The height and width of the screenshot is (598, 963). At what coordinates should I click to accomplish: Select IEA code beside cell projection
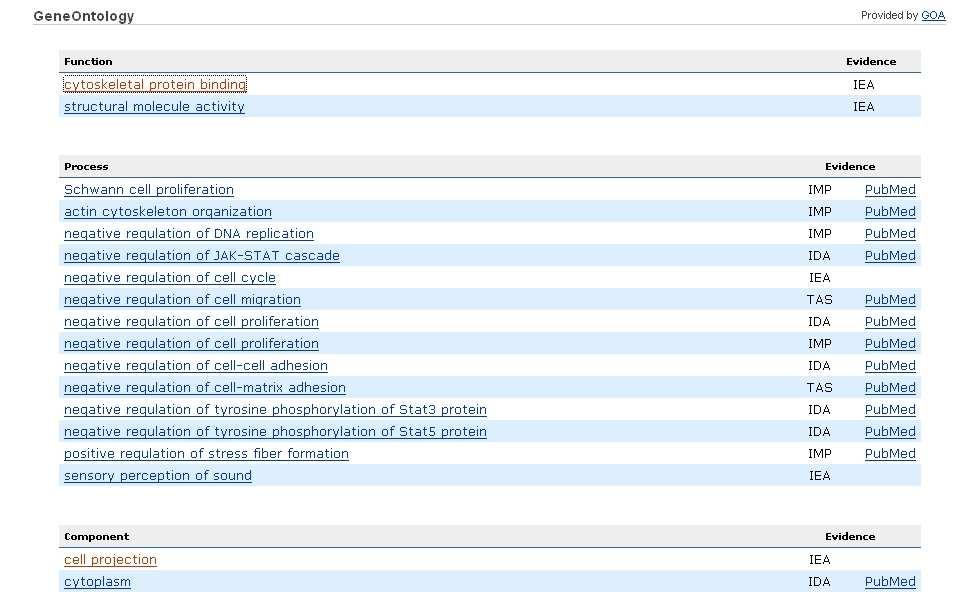pyautogui.click(x=819, y=560)
